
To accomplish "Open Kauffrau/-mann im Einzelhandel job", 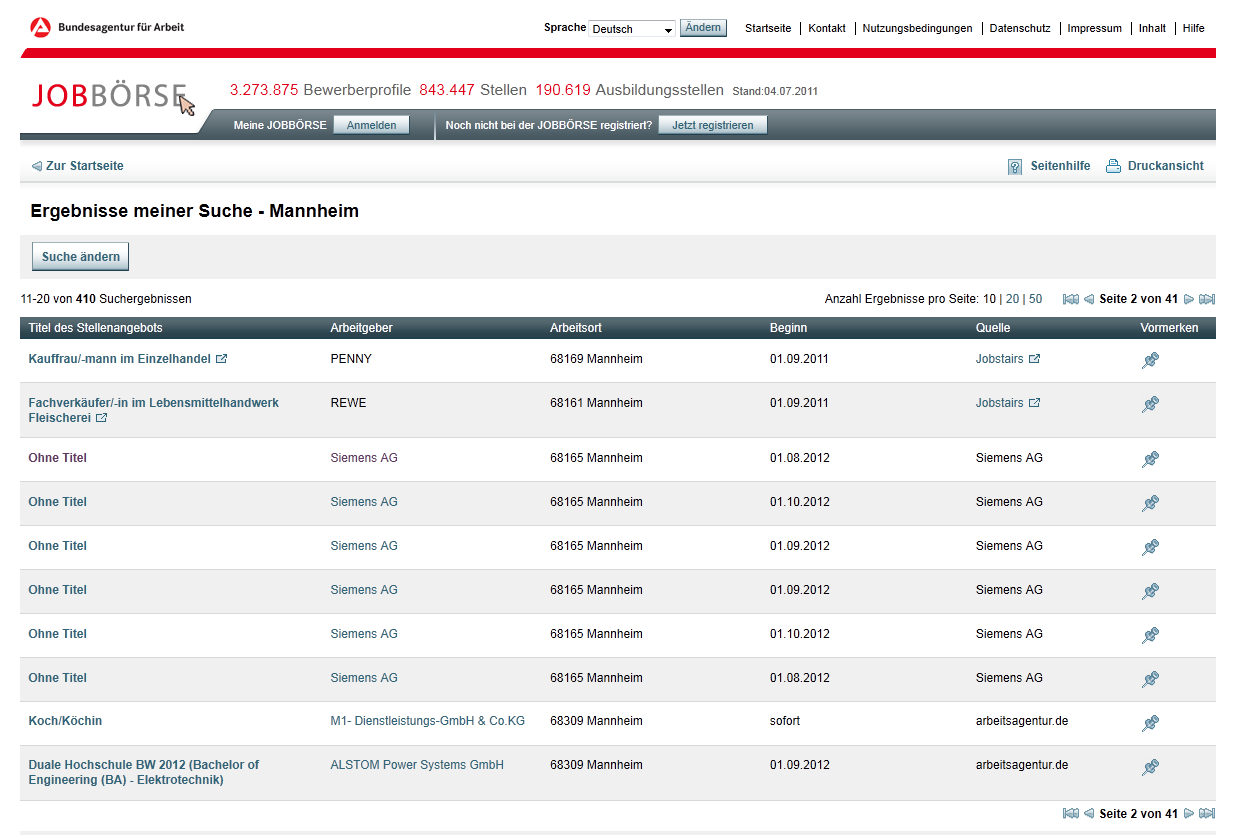I will 120,359.
